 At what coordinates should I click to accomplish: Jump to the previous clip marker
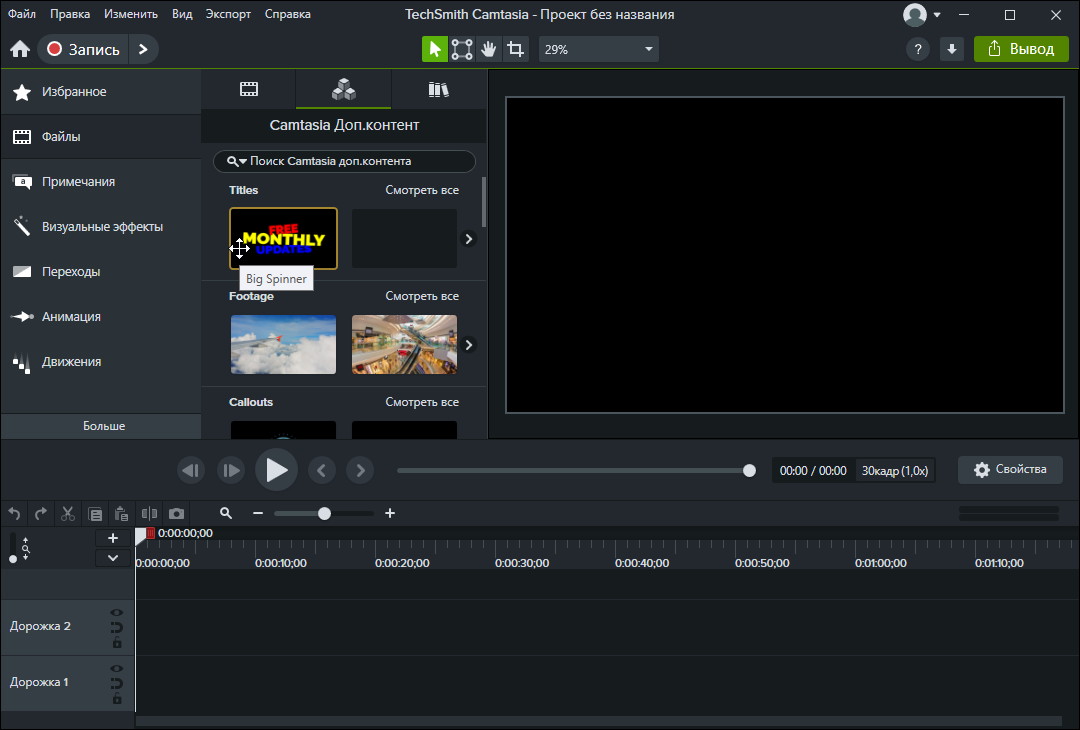pos(321,470)
